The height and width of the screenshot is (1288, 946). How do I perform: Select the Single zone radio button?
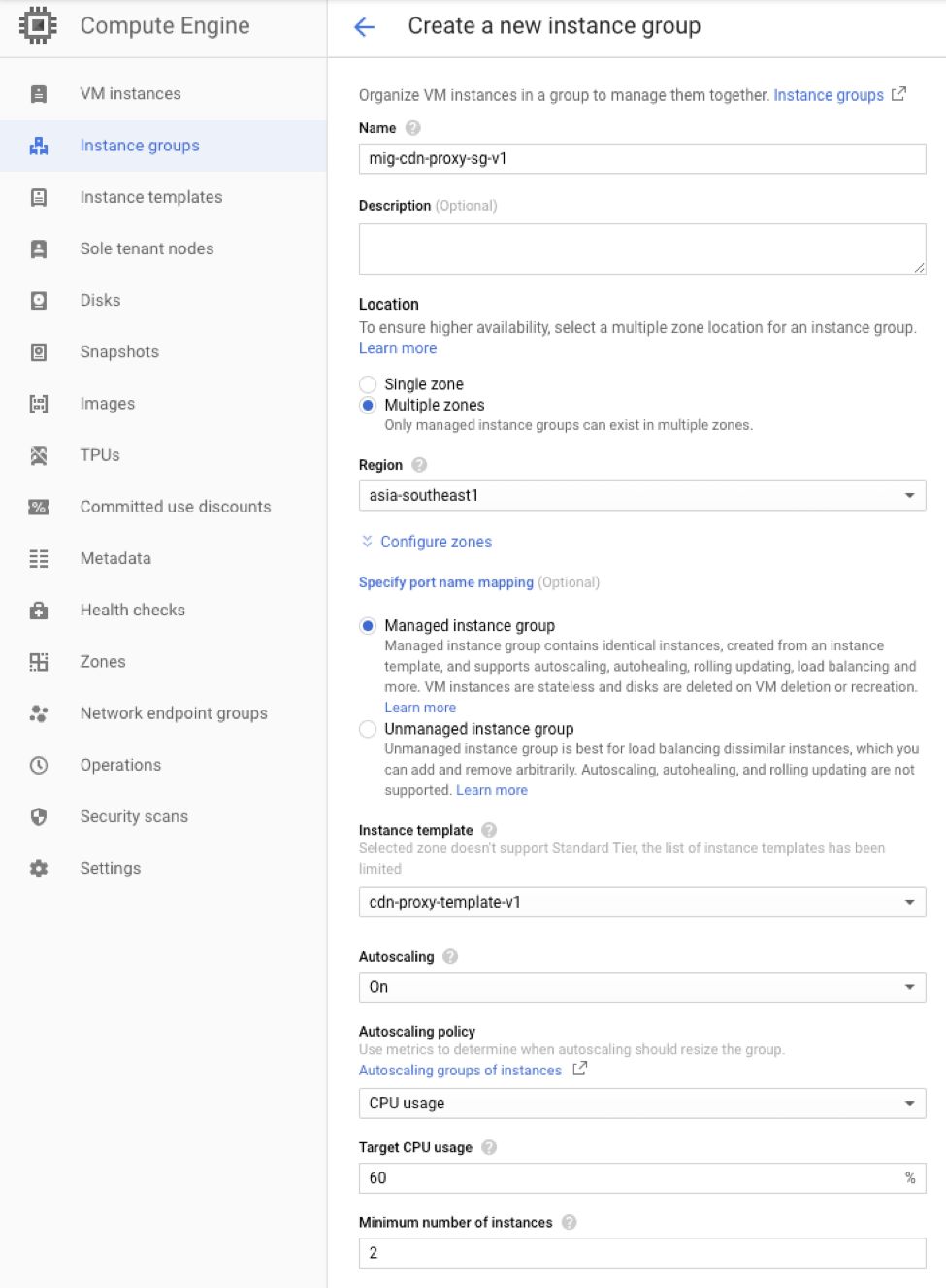368,384
